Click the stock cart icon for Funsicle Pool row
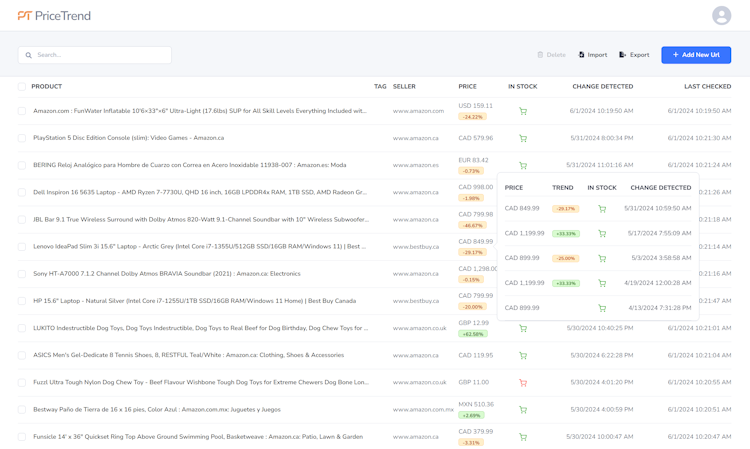 click(x=523, y=437)
